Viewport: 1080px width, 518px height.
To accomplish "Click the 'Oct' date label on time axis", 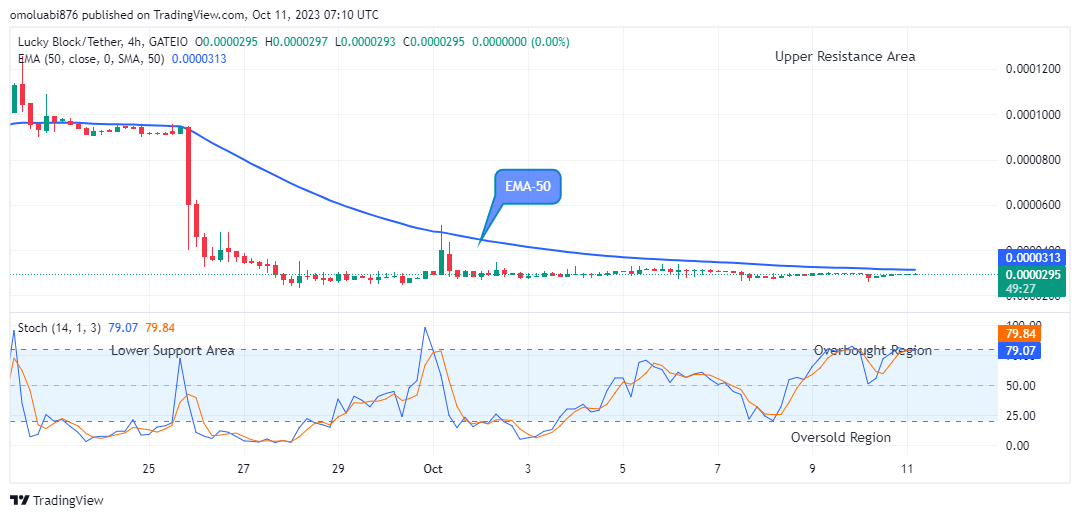I will 433,469.
